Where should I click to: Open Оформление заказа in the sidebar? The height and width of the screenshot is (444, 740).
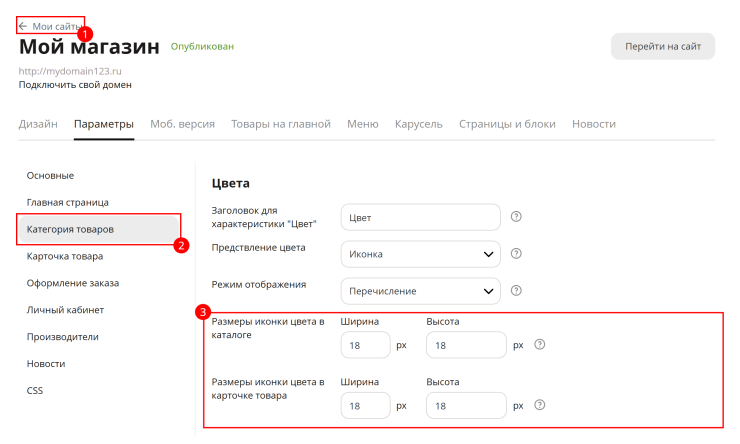point(73,283)
